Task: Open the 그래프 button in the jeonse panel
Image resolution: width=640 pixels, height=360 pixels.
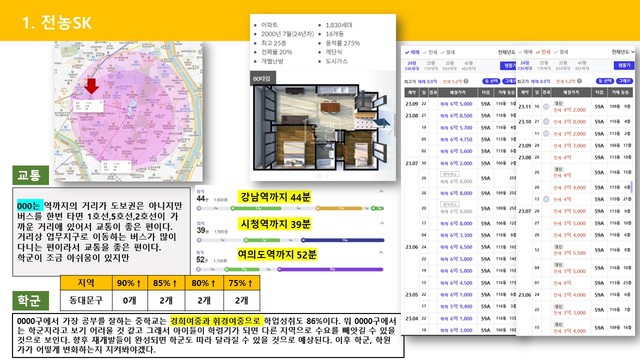Action: [624, 81]
